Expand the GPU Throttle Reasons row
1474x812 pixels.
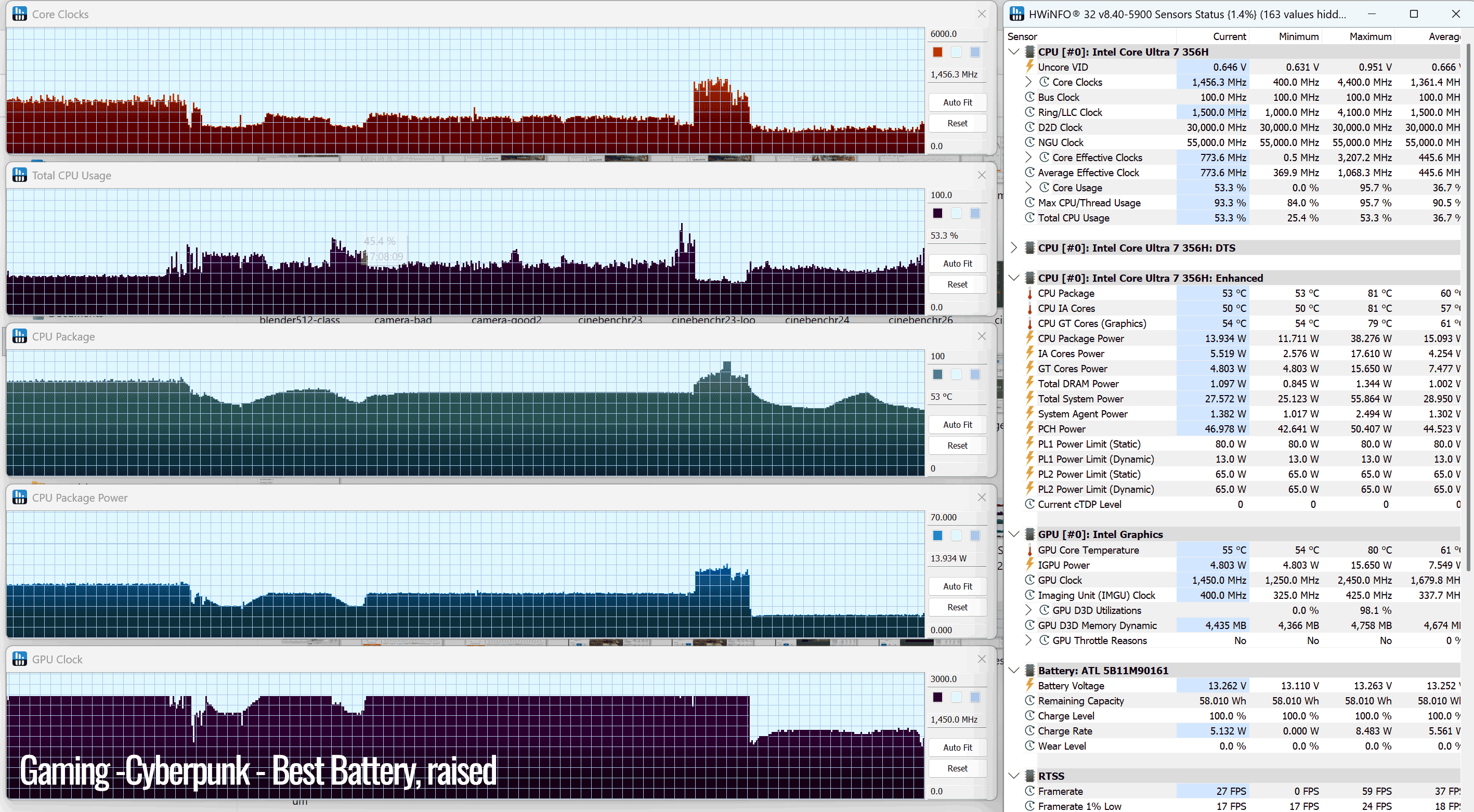pos(1028,640)
